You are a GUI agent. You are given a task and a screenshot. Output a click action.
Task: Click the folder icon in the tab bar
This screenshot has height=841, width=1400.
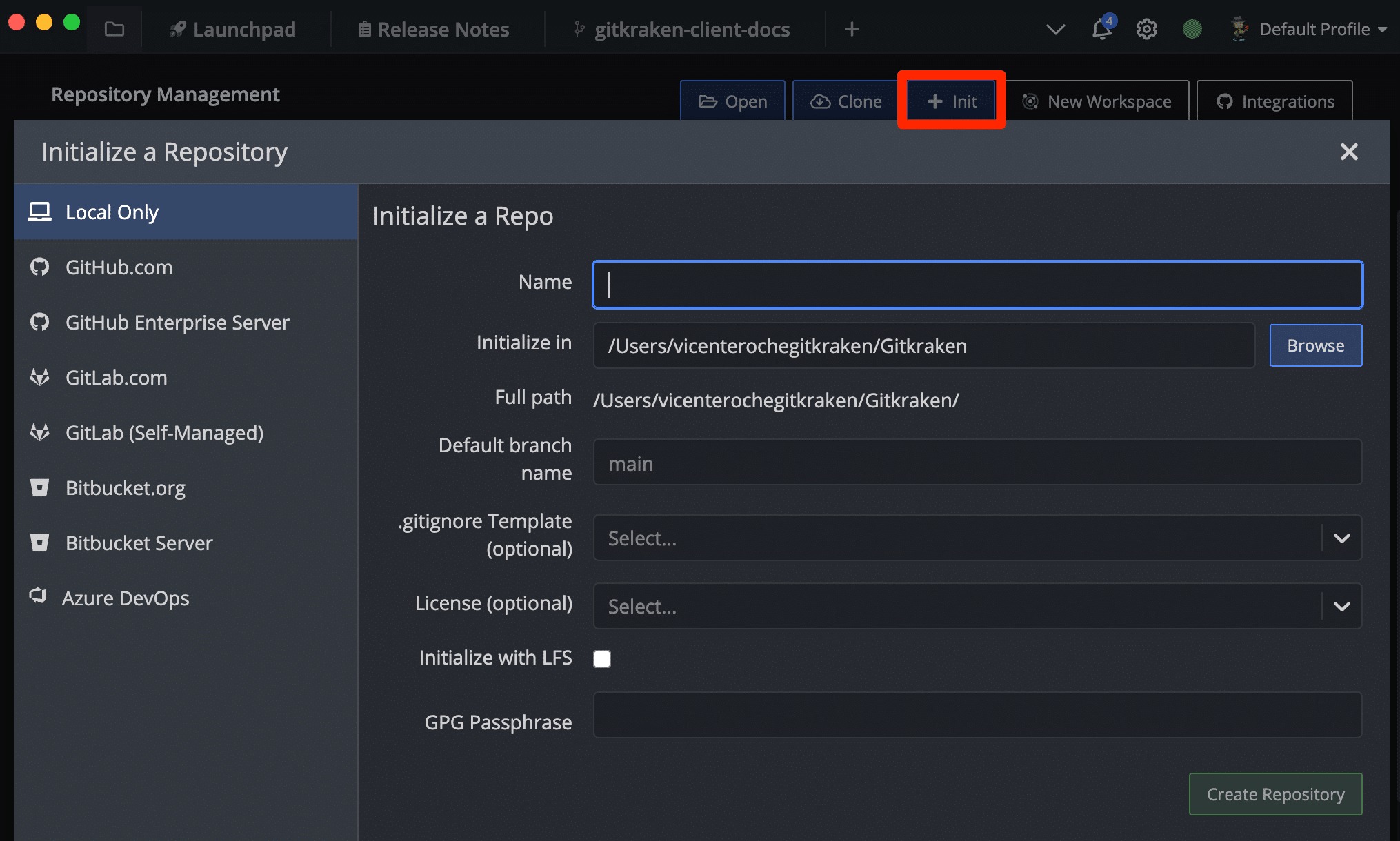point(114,29)
